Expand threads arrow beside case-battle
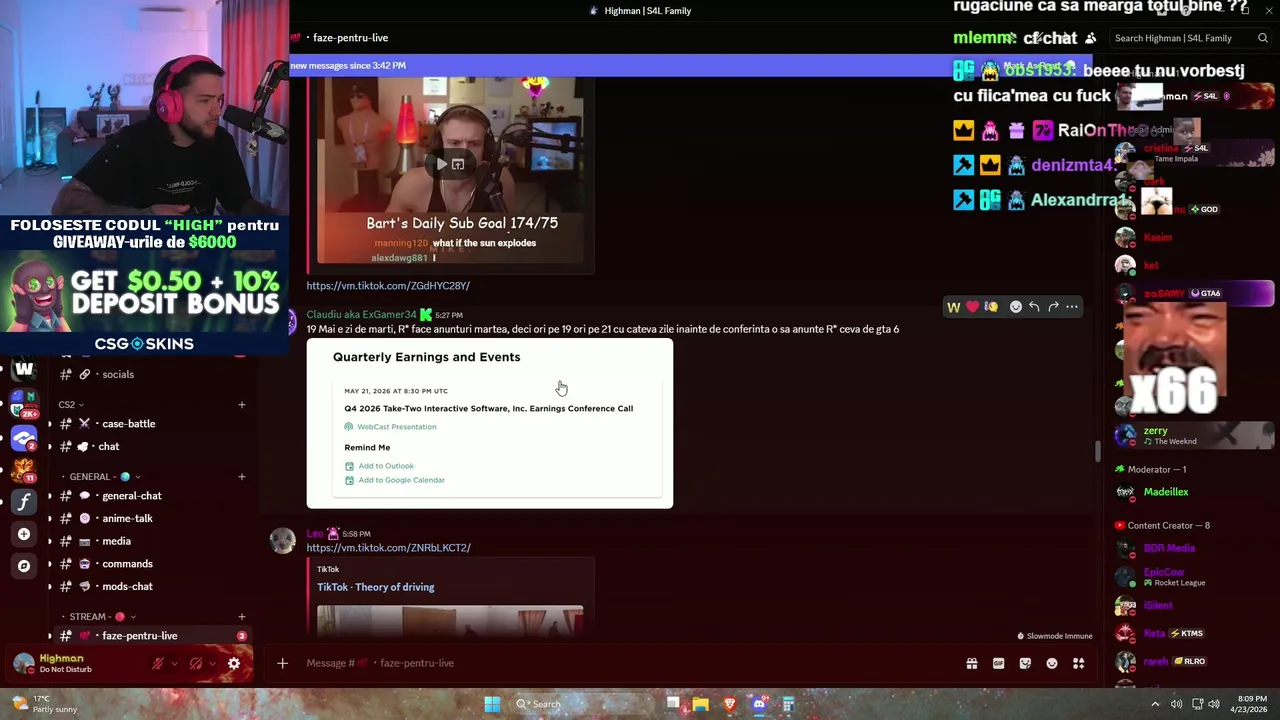Image resolution: width=1280 pixels, height=720 pixels. [x=50, y=424]
